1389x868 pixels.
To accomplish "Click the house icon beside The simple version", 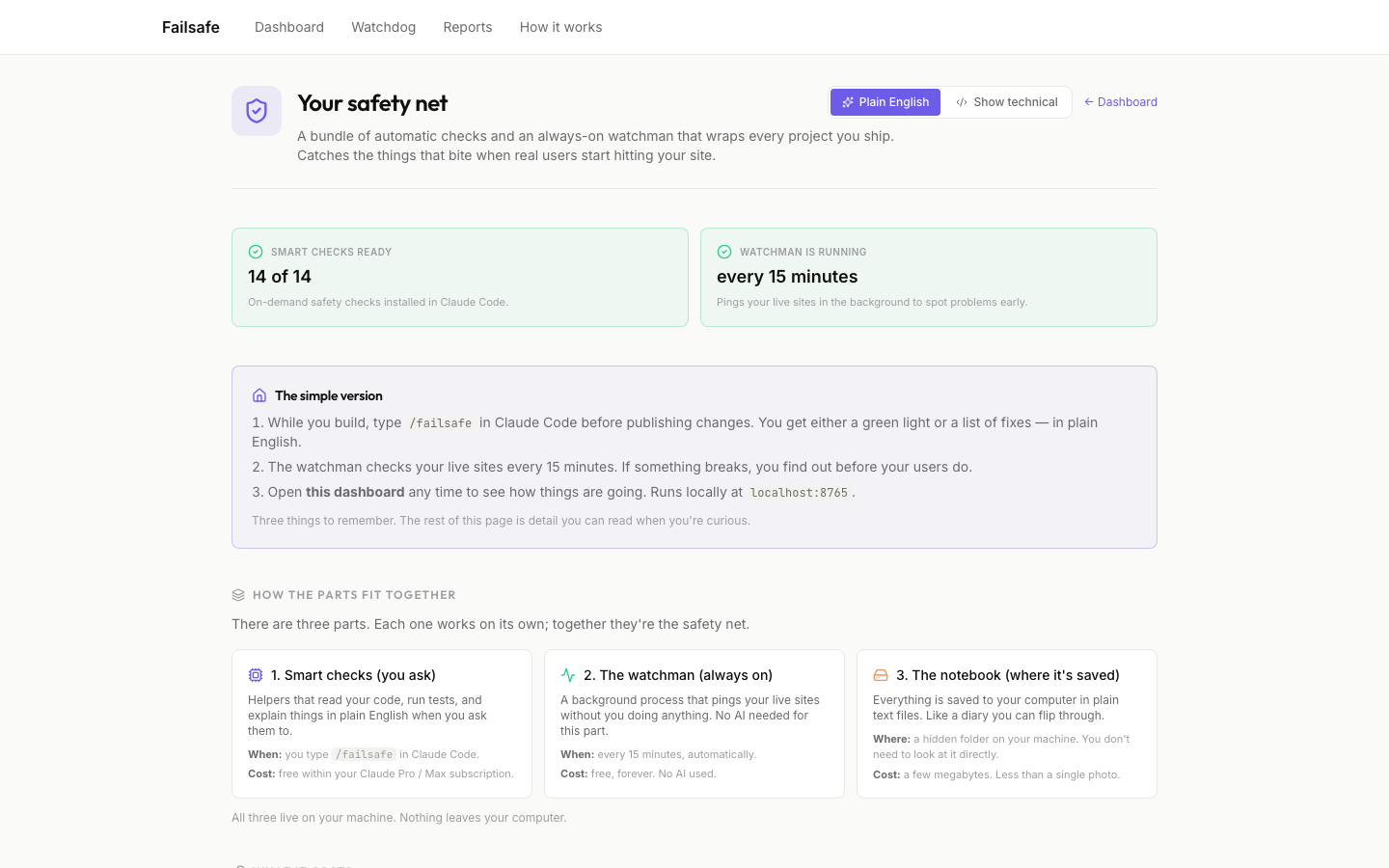I will [259, 395].
